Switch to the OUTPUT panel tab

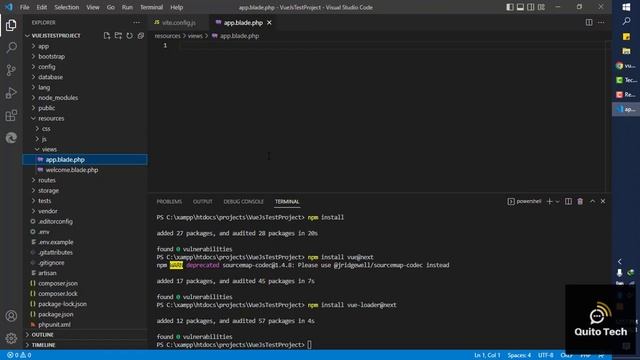[202, 202]
